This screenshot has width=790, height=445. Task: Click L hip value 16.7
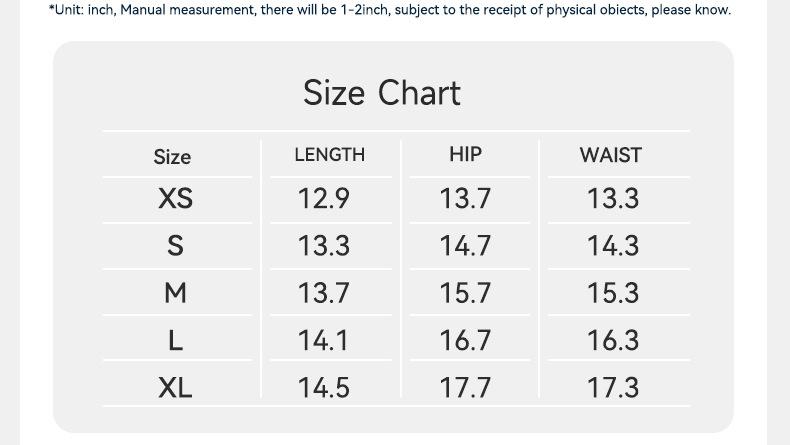(x=465, y=340)
